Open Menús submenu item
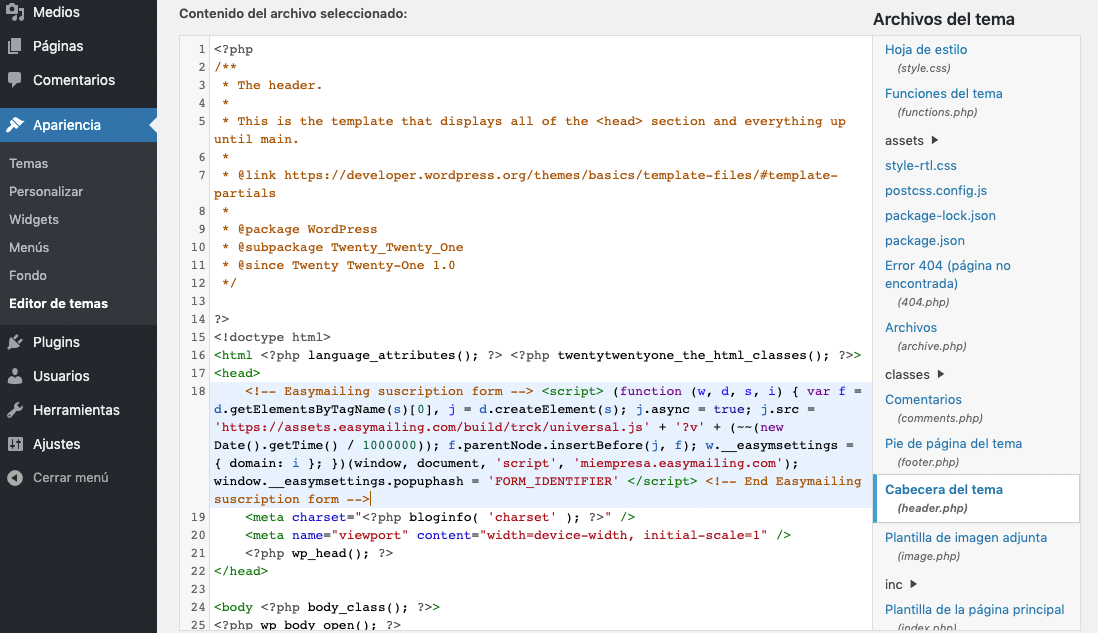The height and width of the screenshot is (633, 1098). coord(29,247)
